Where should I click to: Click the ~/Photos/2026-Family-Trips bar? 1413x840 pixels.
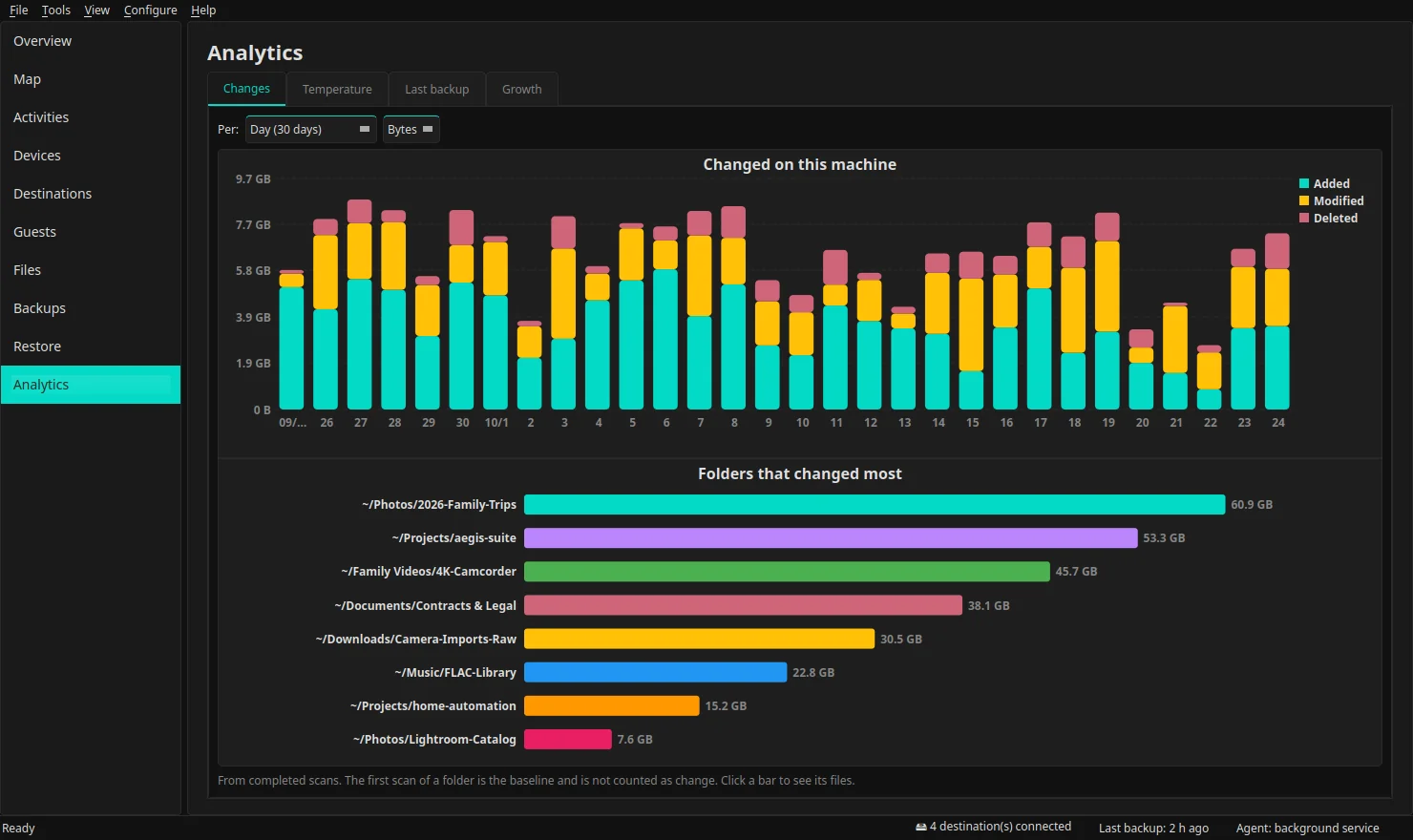pyautogui.click(x=875, y=504)
